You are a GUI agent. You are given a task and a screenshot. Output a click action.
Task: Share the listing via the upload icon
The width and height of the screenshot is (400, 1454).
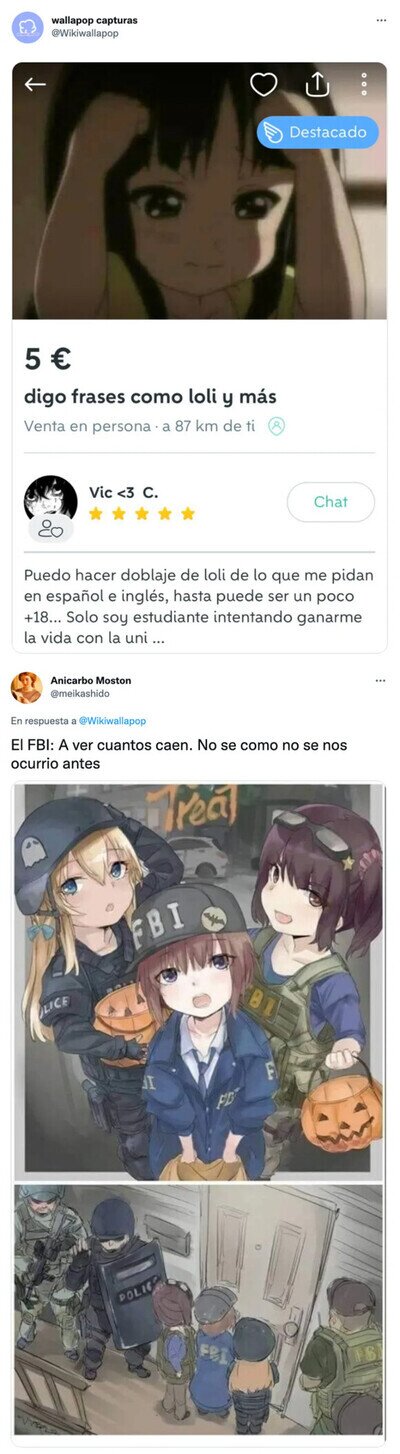tap(317, 84)
